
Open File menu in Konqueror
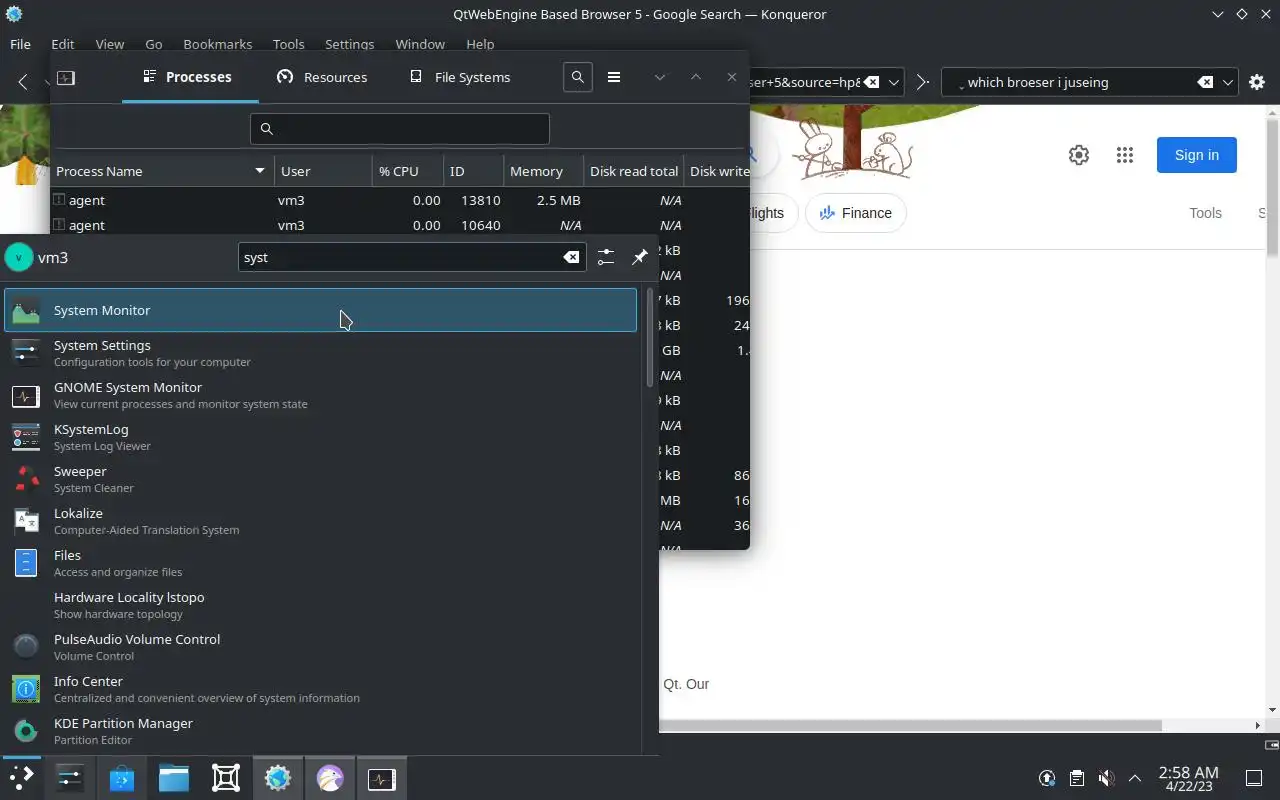(20, 44)
